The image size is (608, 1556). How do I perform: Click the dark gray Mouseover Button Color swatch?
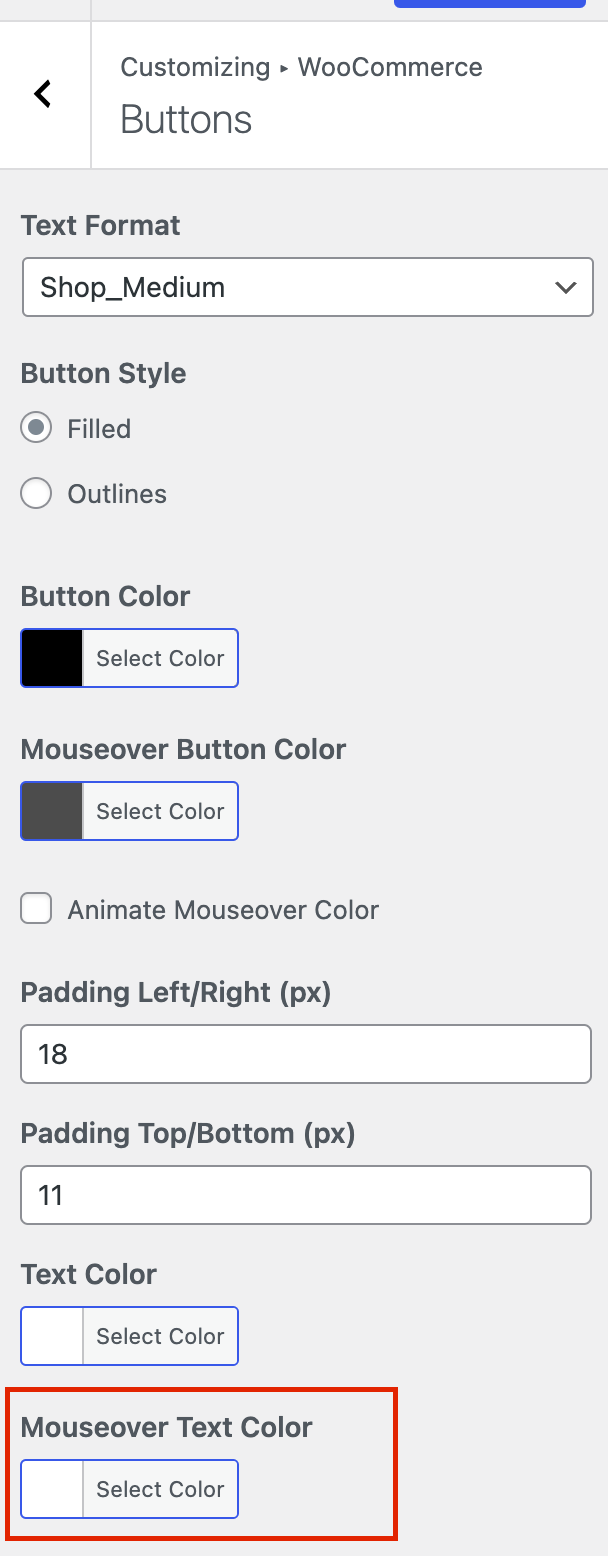click(52, 811)
